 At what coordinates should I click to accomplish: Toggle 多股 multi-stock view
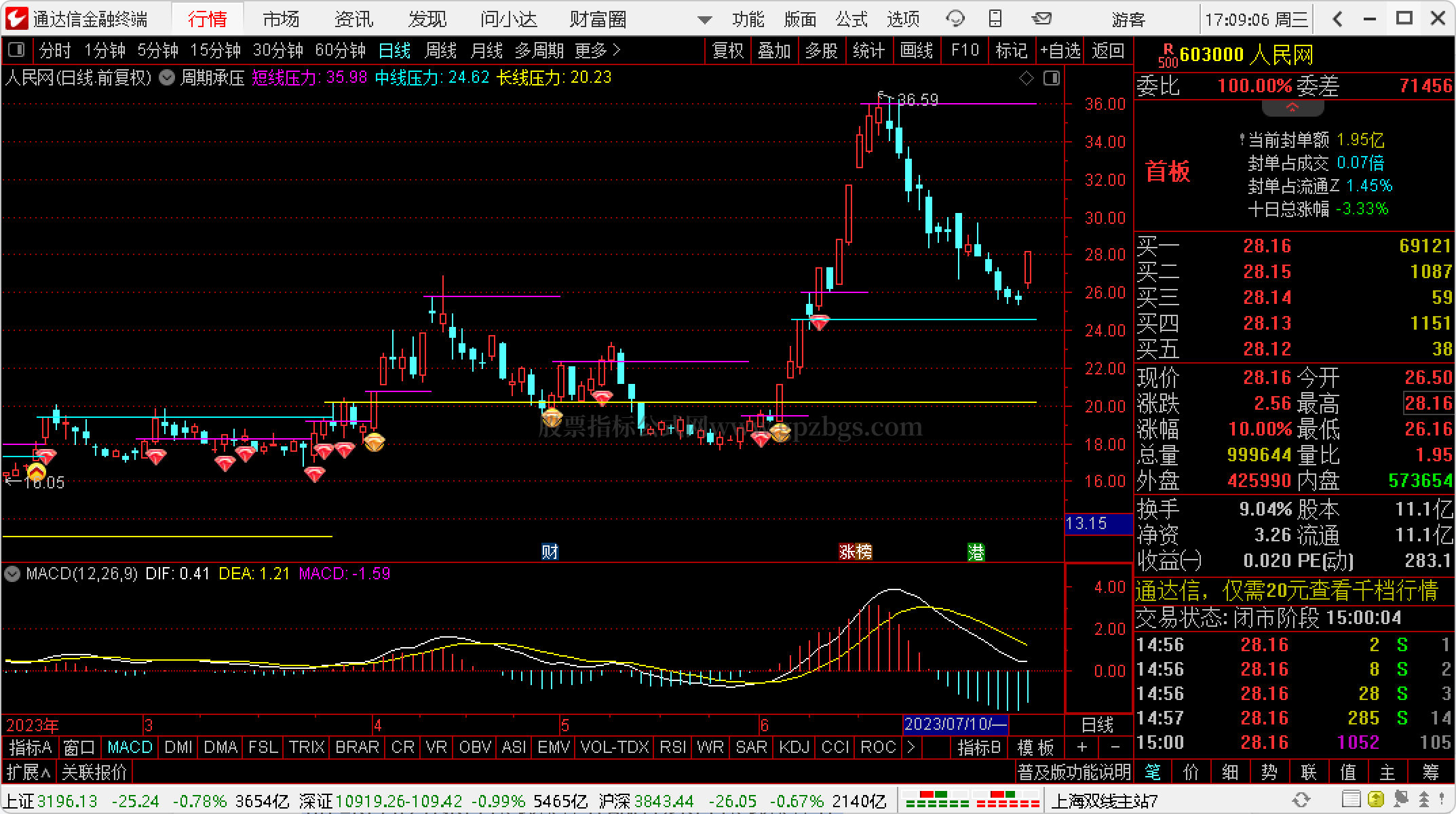point(822,51)
